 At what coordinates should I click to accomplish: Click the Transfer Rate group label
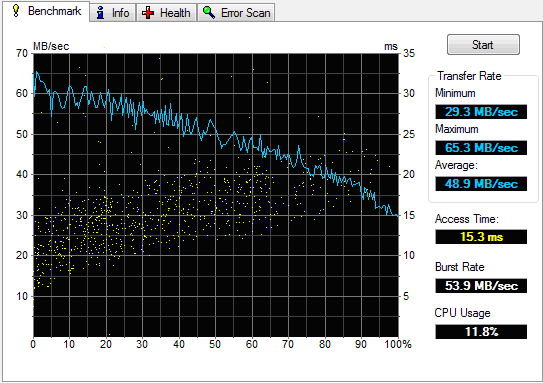pos(469,76)
